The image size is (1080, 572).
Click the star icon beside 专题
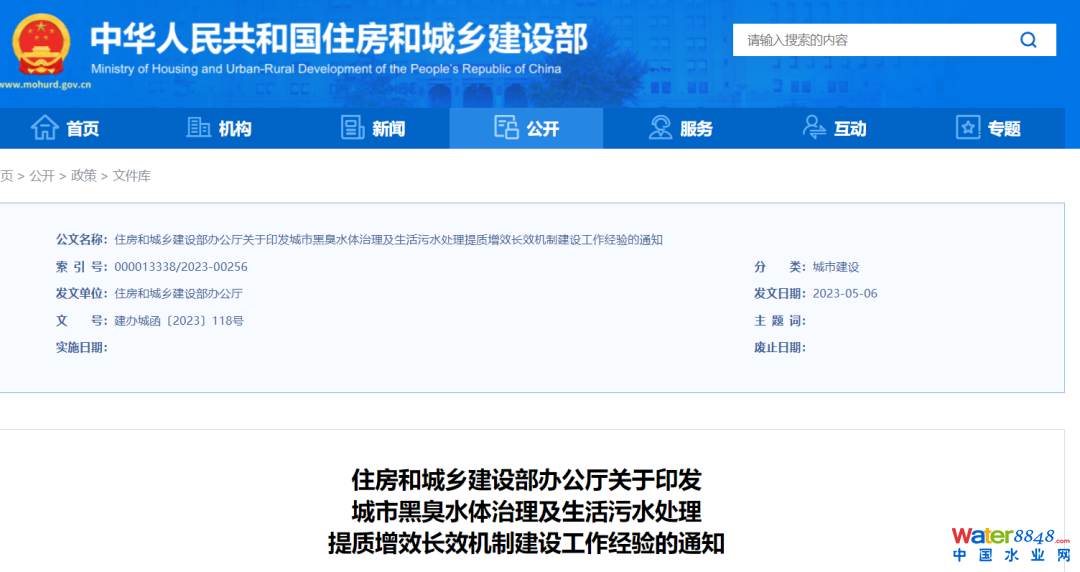point(967,128)
